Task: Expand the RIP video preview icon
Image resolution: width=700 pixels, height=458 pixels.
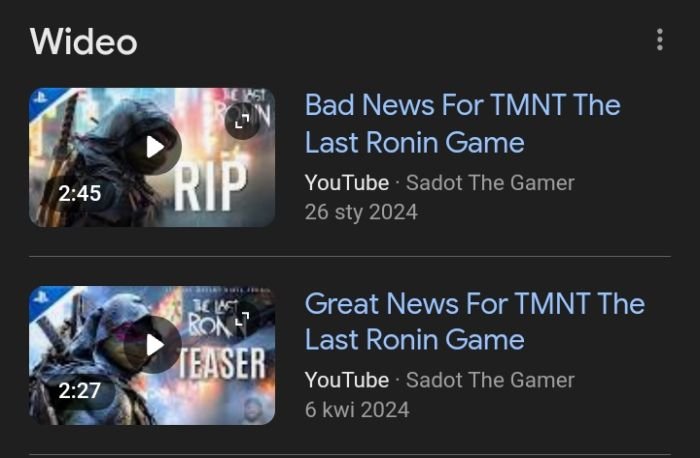Action: (x=242, y=121)
